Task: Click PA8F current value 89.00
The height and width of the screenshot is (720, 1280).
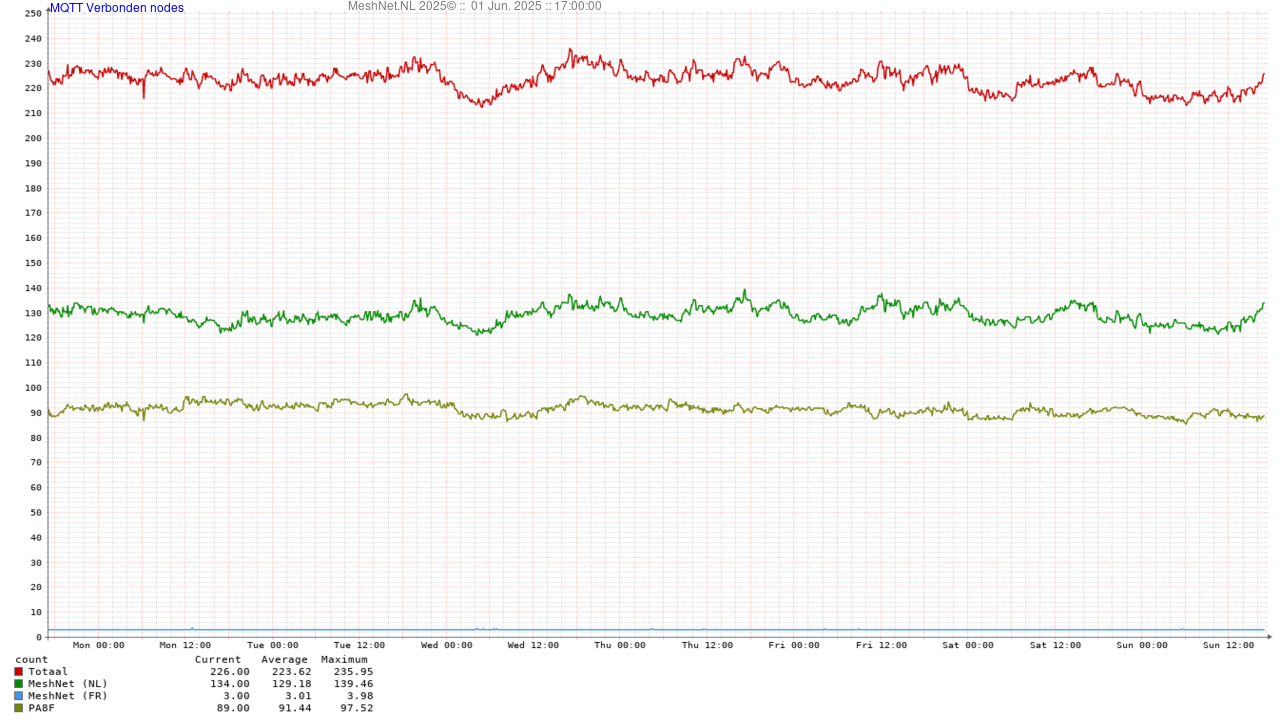Action: [233, 708]
